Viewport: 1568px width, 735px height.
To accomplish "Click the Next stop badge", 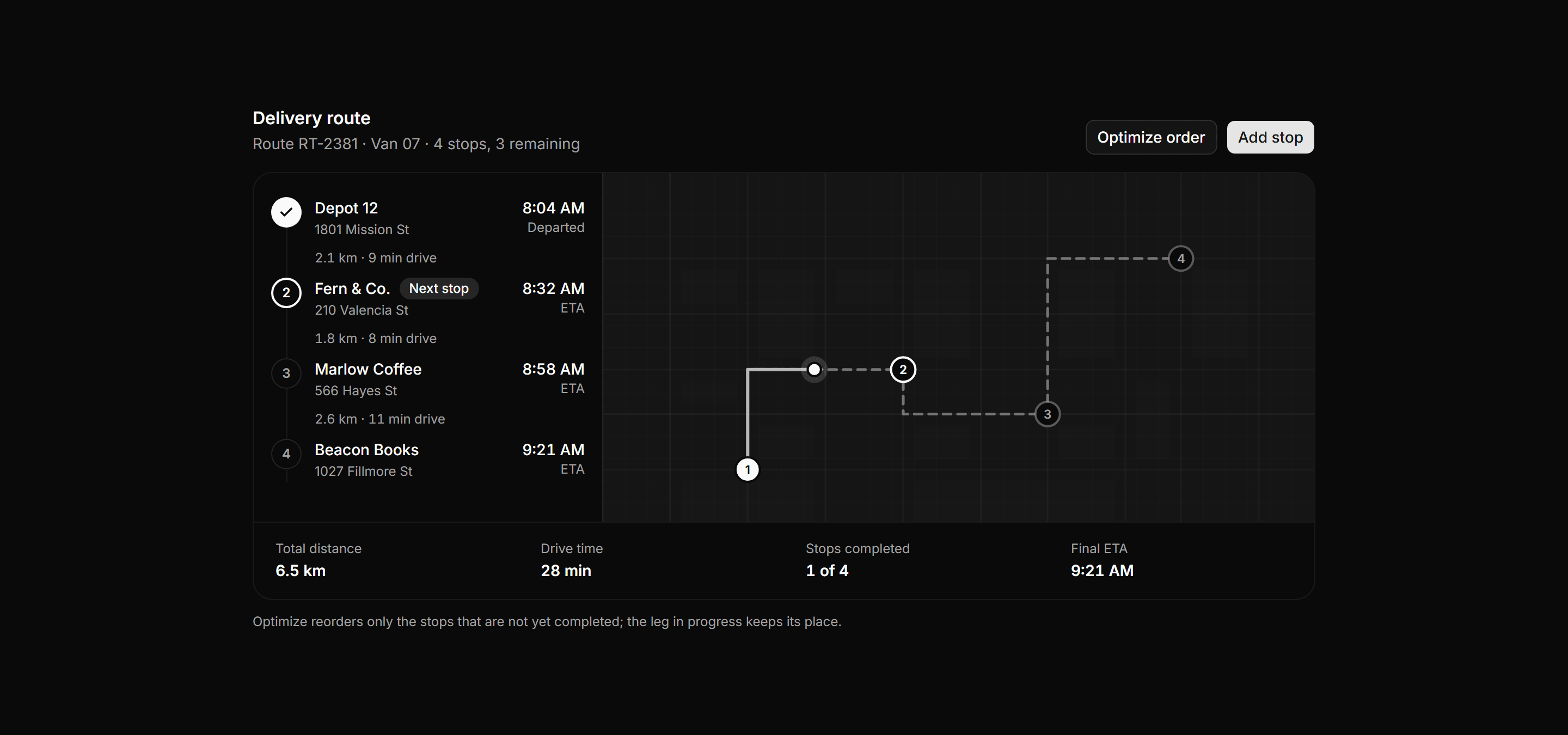I will [x=438, y=289].
